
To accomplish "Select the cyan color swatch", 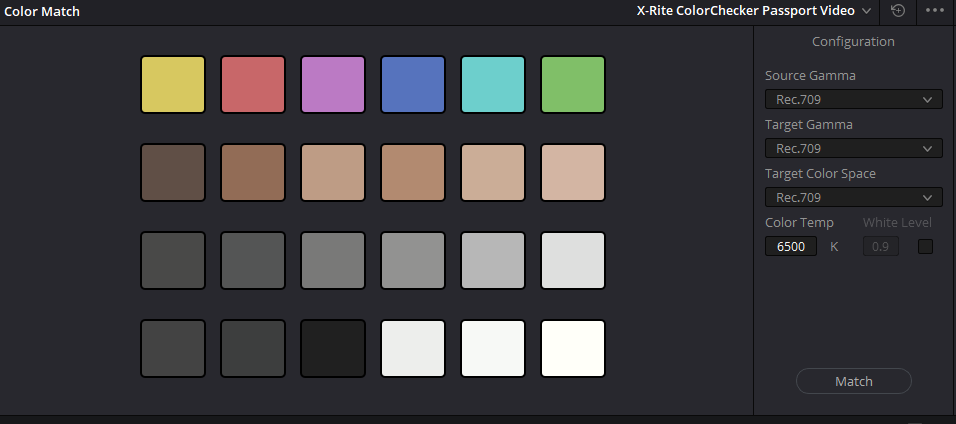I will tap(493, 85).
